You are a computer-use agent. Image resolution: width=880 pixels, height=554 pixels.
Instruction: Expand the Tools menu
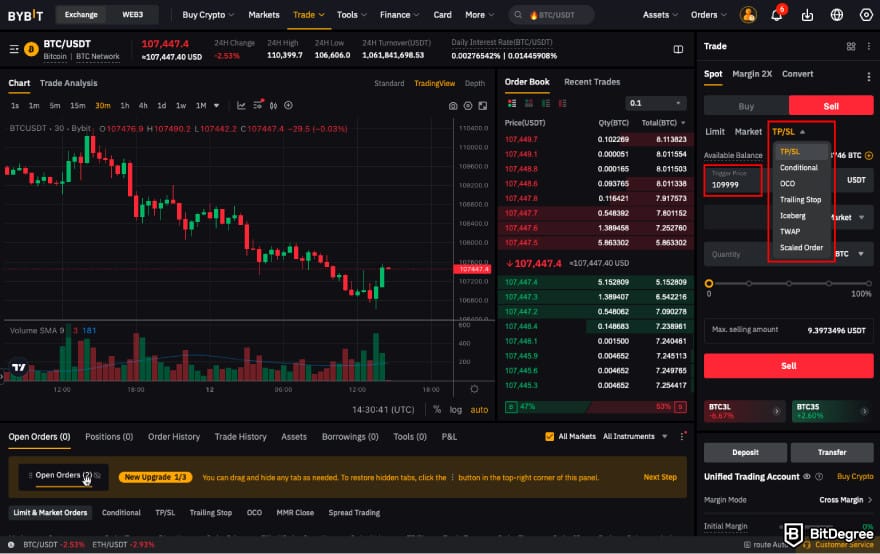point(351,15)
